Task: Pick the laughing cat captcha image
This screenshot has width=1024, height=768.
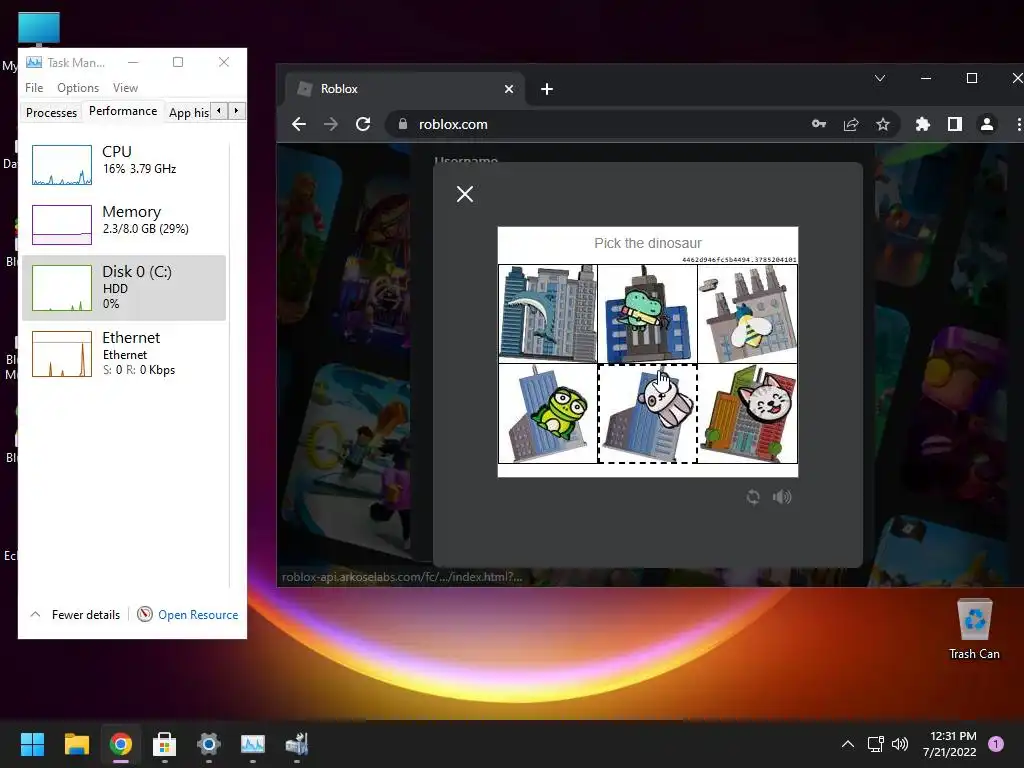Action: coord(747,413)
